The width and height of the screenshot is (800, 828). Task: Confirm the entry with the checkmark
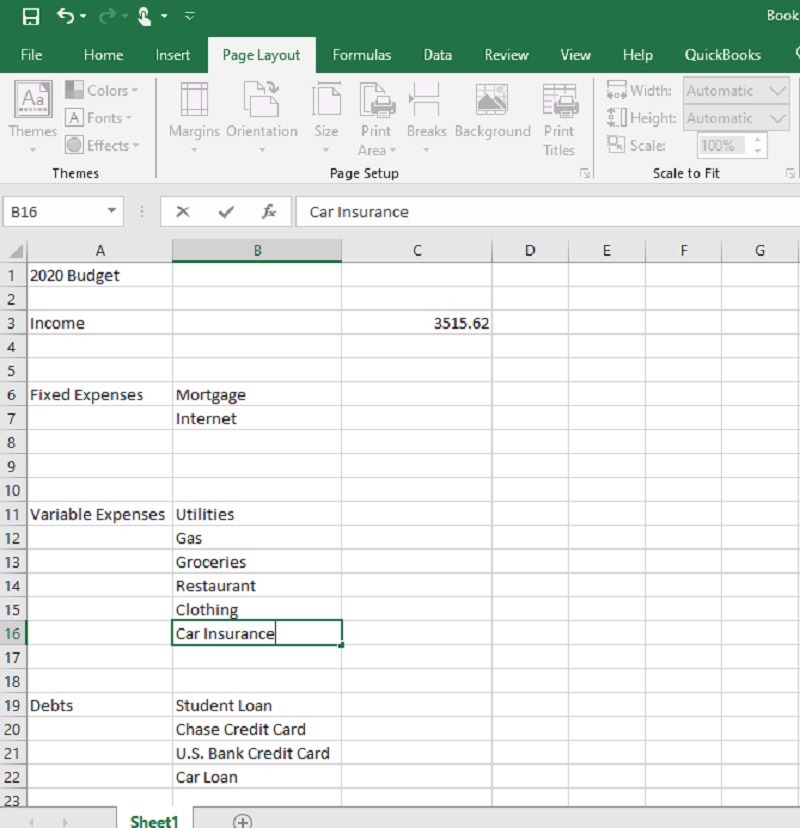click(226, 212)
